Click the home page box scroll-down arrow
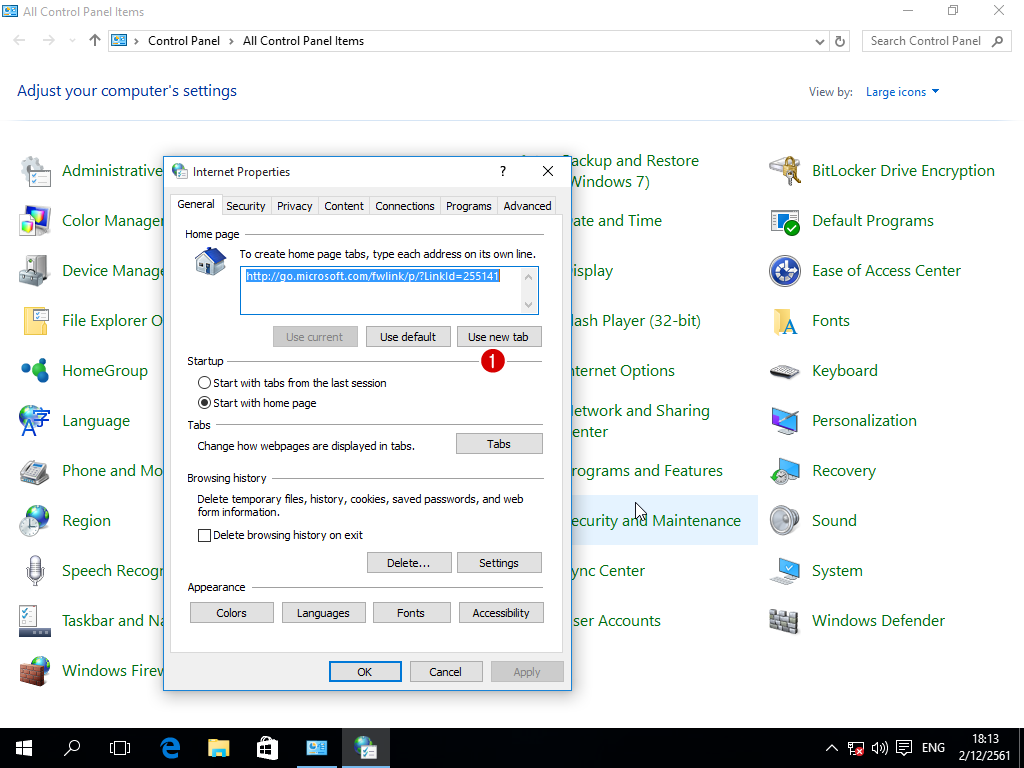Viewport: 1024px width, 768px height. [528, 305]
